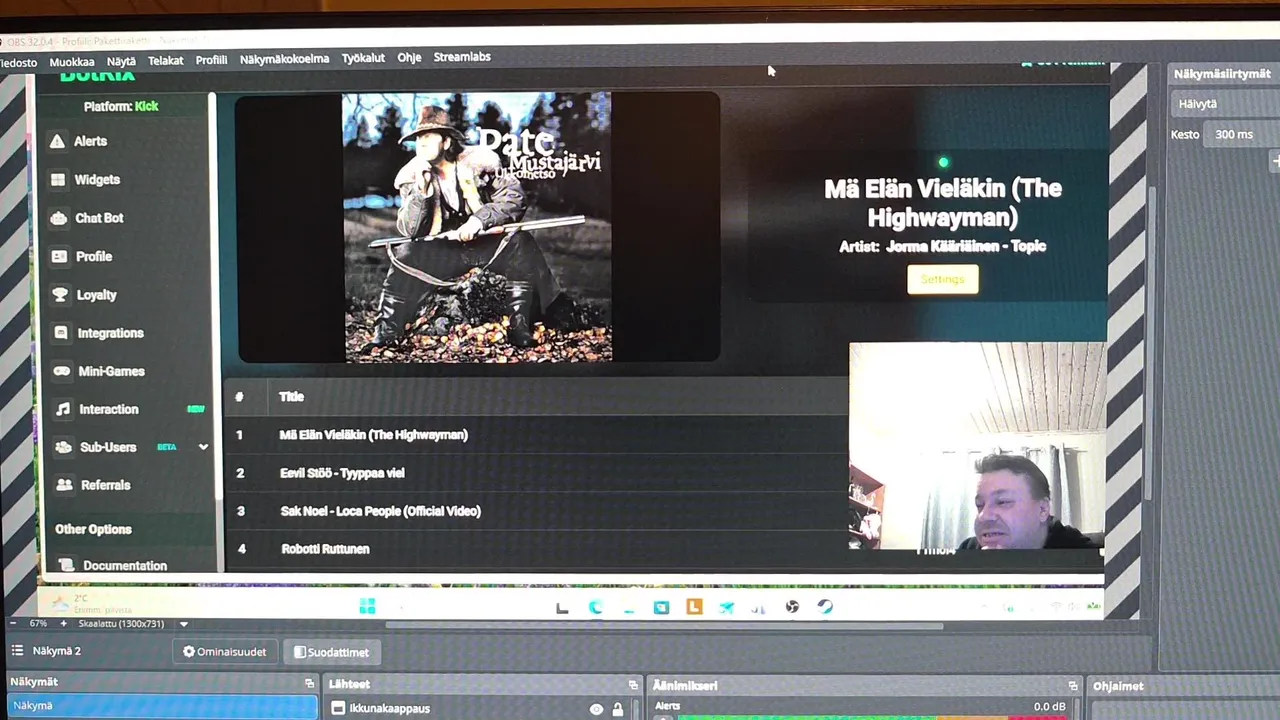1280x720 pixels.
Task: Open Windows Start in the captured taskbar
Action: (367, 607)
